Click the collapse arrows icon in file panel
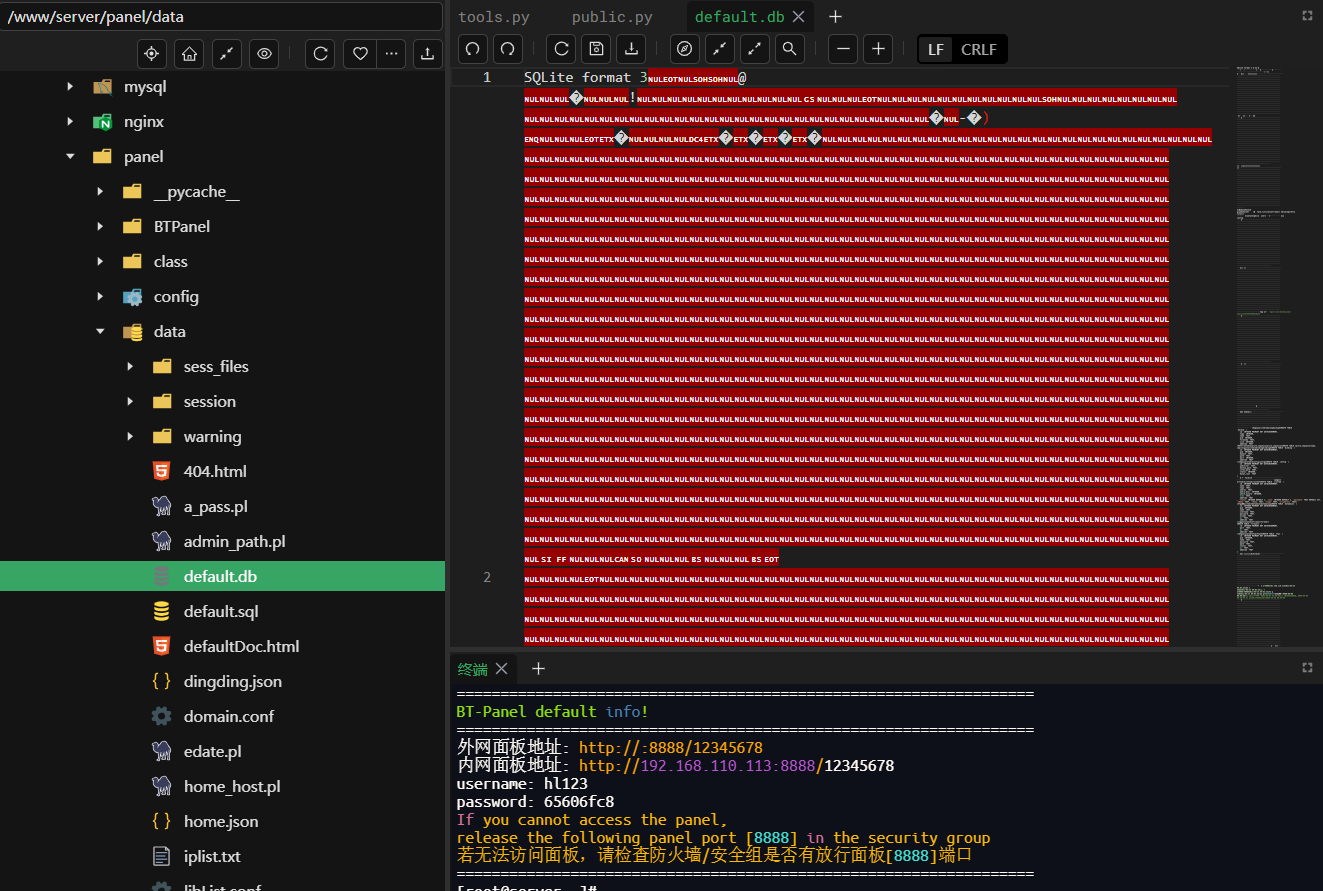The image size is (1323, 891). click(x=227, y=54)
